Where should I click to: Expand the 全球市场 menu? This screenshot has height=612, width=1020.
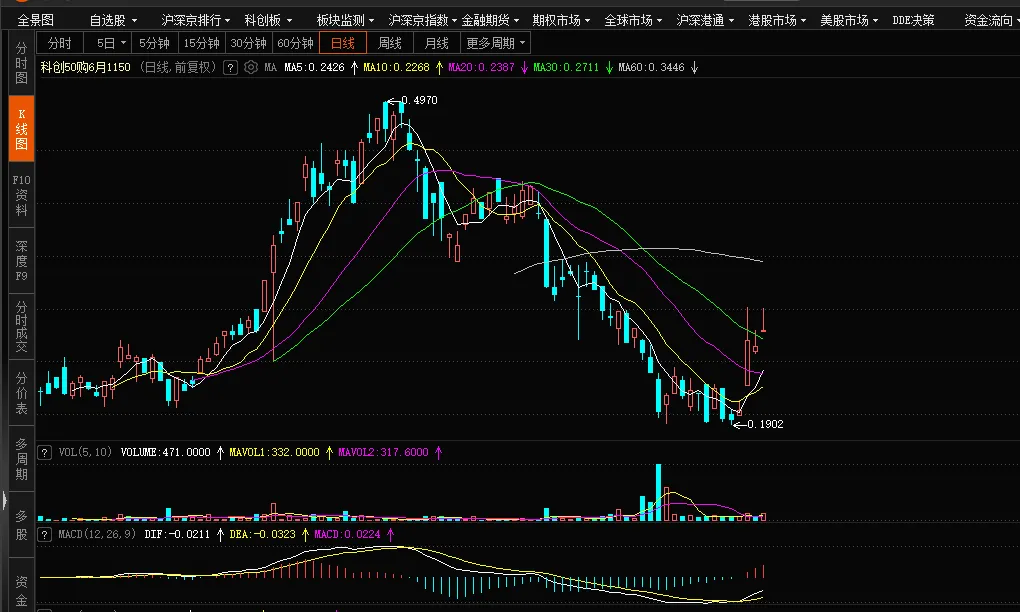pos(633,20)
